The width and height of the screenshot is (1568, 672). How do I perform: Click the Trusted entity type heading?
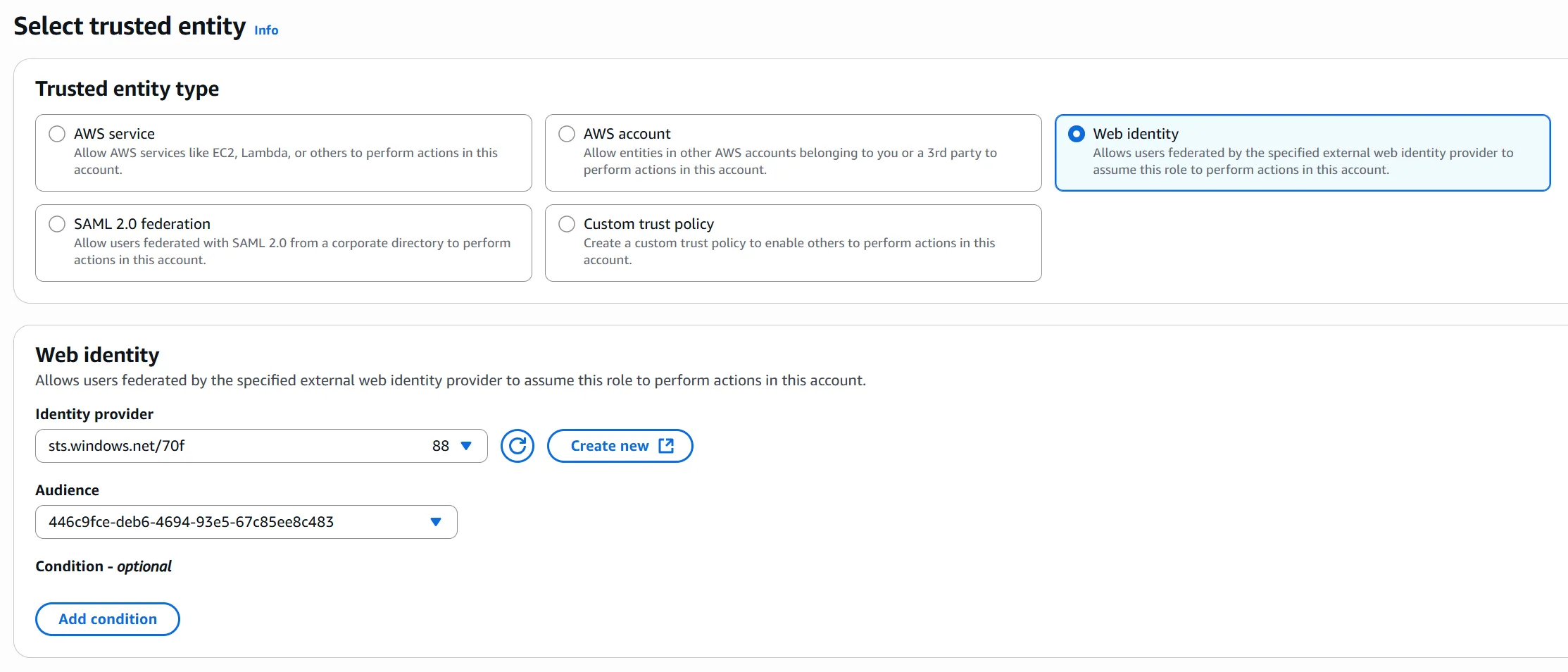(127, 88)
